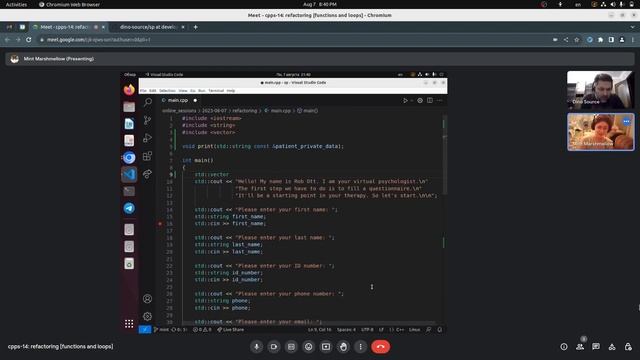Open the Selection menu in VS Code
640x360 pixels.
(167, 91)
